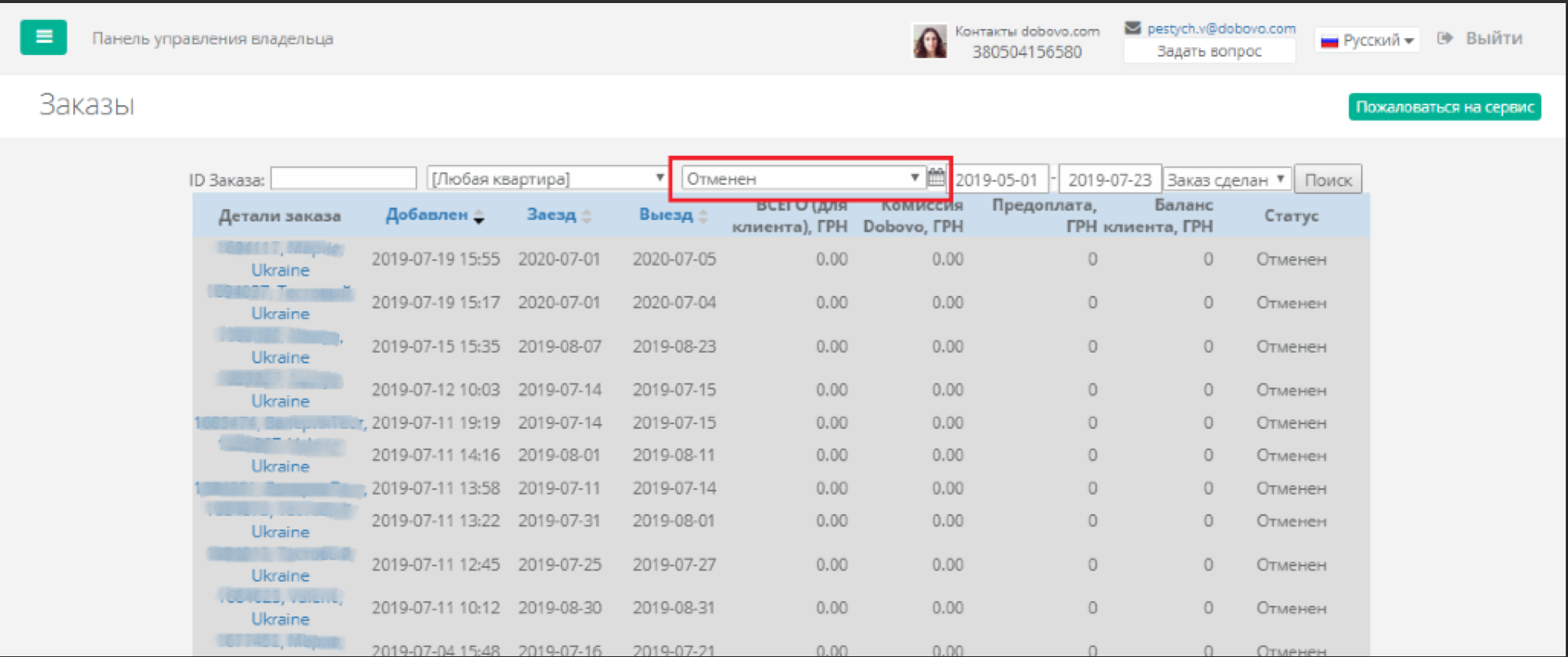Image resolution: width=1568 pixels, height=657 pixels.
Task: Open Ukraine link in 2019-07-12 10:03 row
Action: [280, 400]
